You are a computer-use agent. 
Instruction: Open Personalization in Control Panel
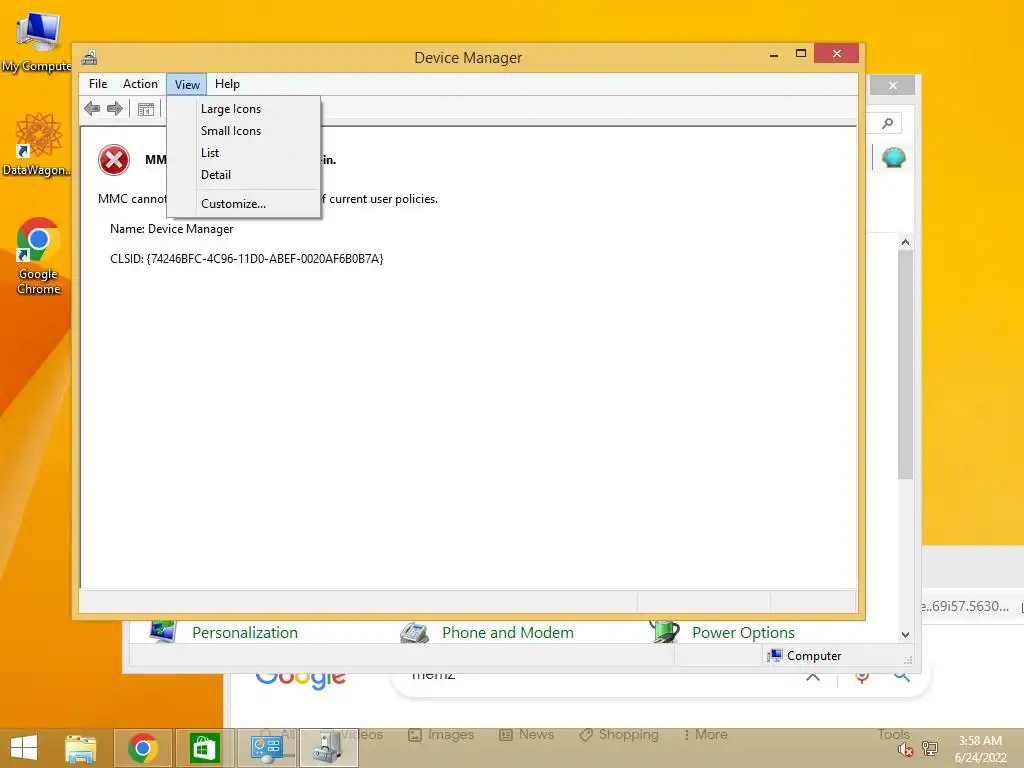pos(245,633)
